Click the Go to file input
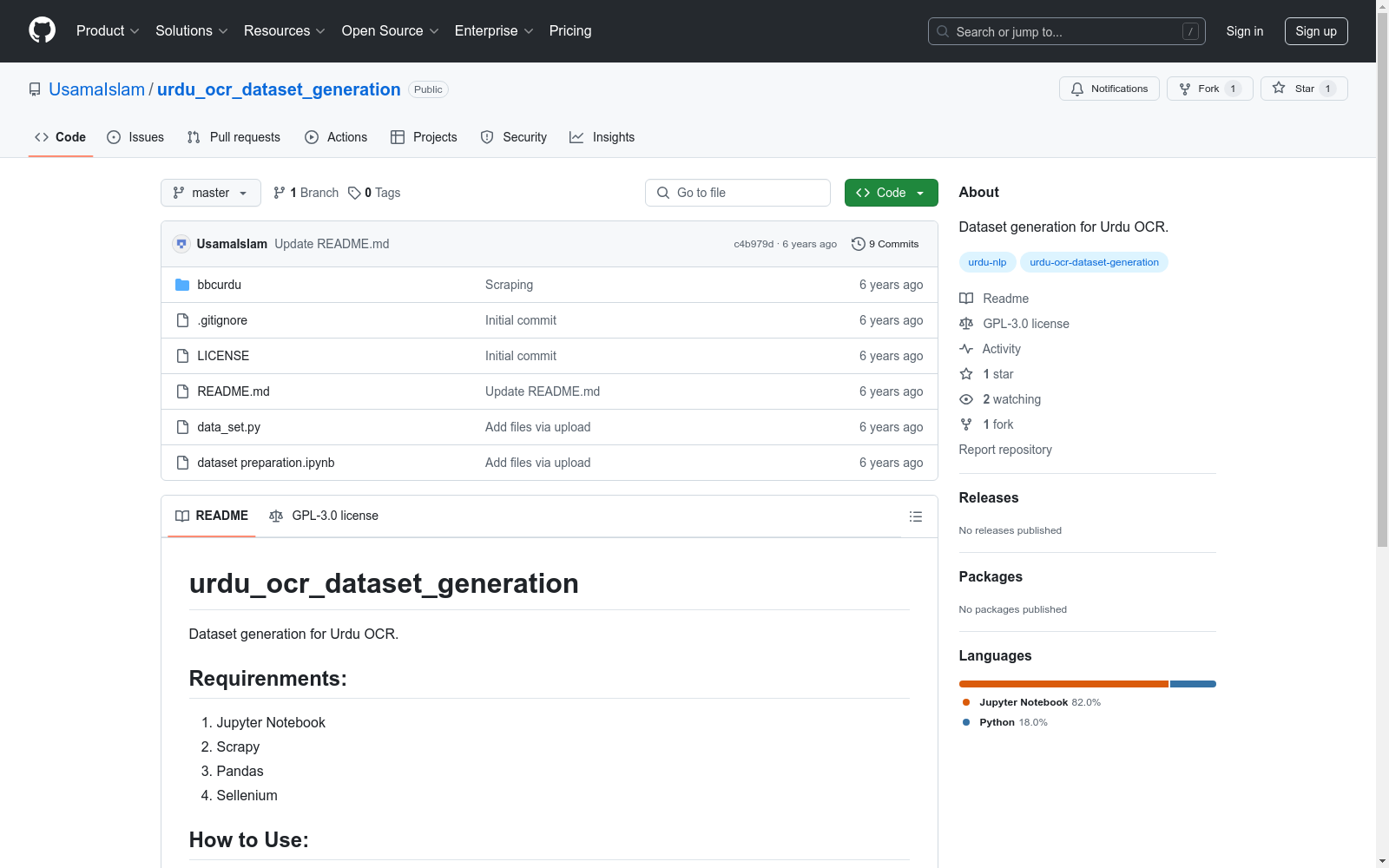This screenshot has height=868, width=1389. [x=738, y=193]
